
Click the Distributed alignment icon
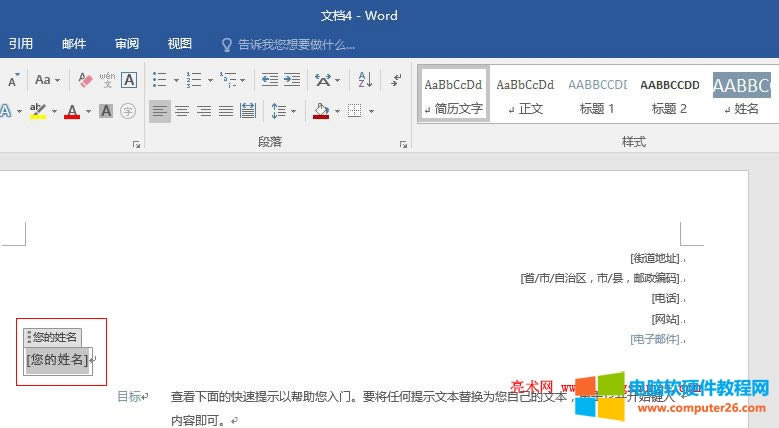pyautogui.click(x=248, y=111)
